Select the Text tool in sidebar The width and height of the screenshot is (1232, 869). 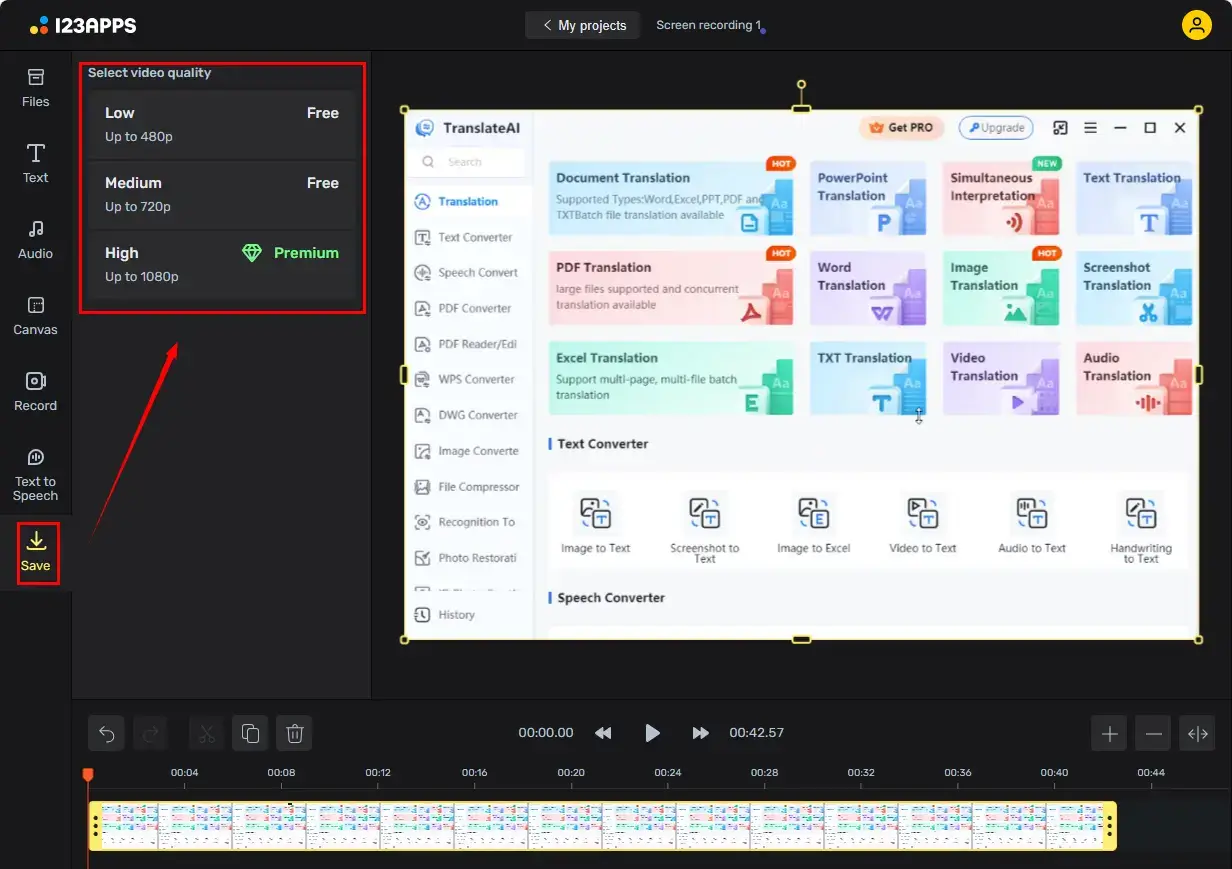[x=35, y=163]
